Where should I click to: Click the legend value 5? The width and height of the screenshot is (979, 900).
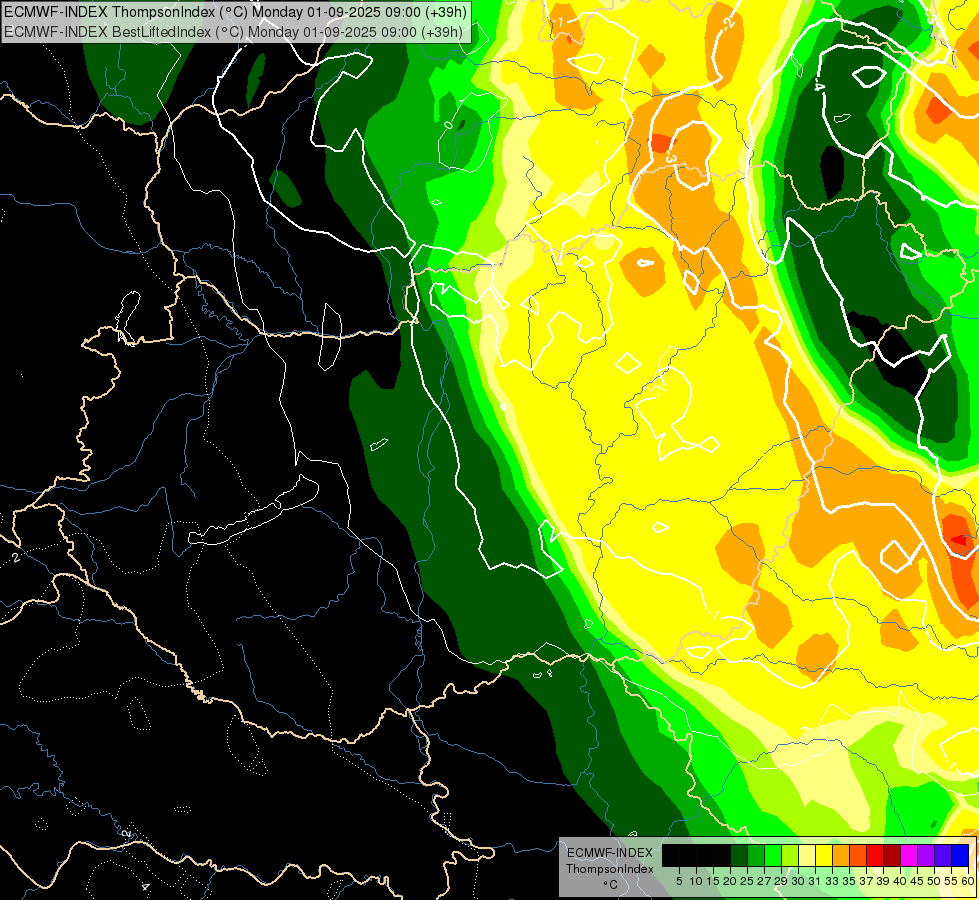coord(679,881)
